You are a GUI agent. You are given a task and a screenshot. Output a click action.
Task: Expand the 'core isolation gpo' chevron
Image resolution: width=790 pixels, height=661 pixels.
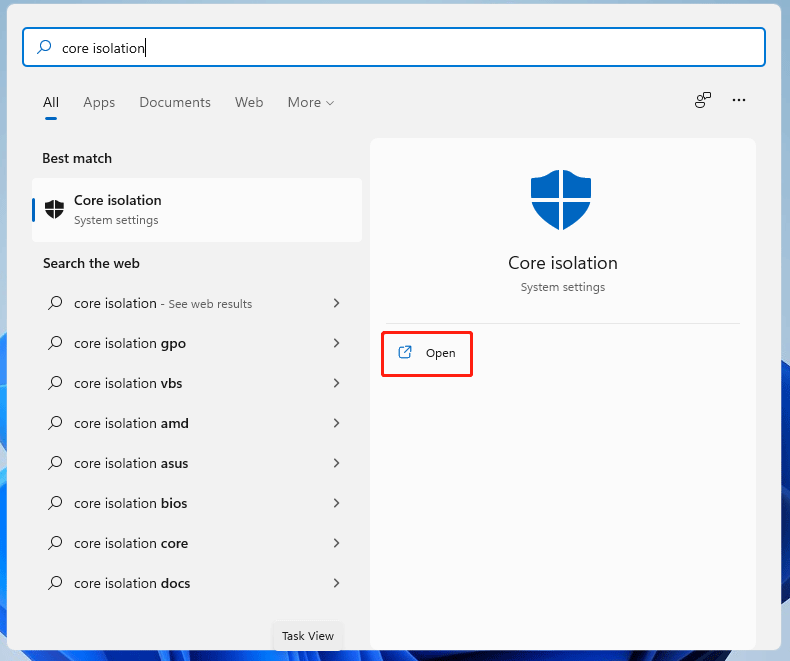pos(337,343)
